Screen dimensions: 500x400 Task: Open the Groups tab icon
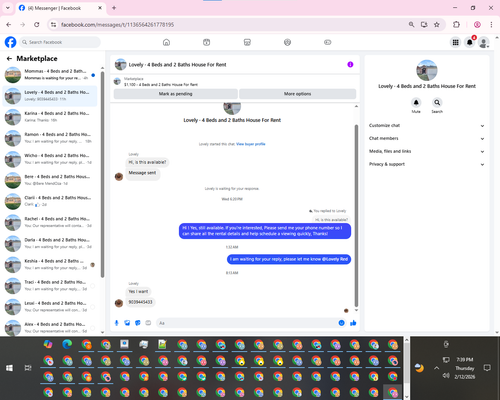pyautogui.click(x=287, y=42)
